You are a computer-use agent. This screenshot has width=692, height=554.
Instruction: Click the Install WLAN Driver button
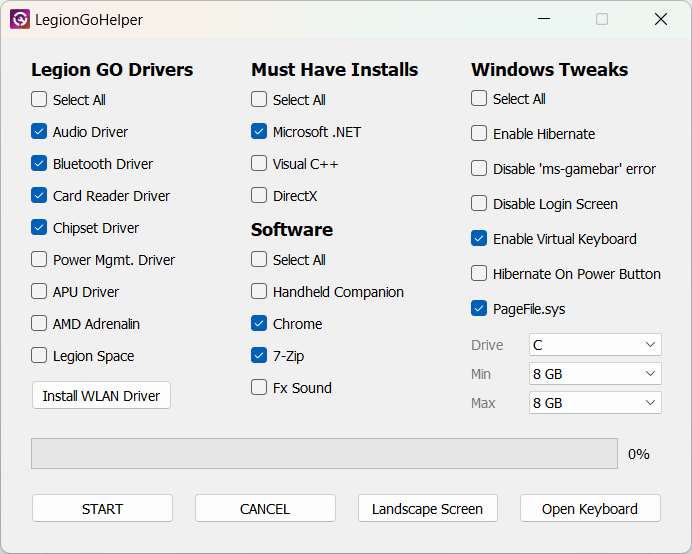point(101,396)
